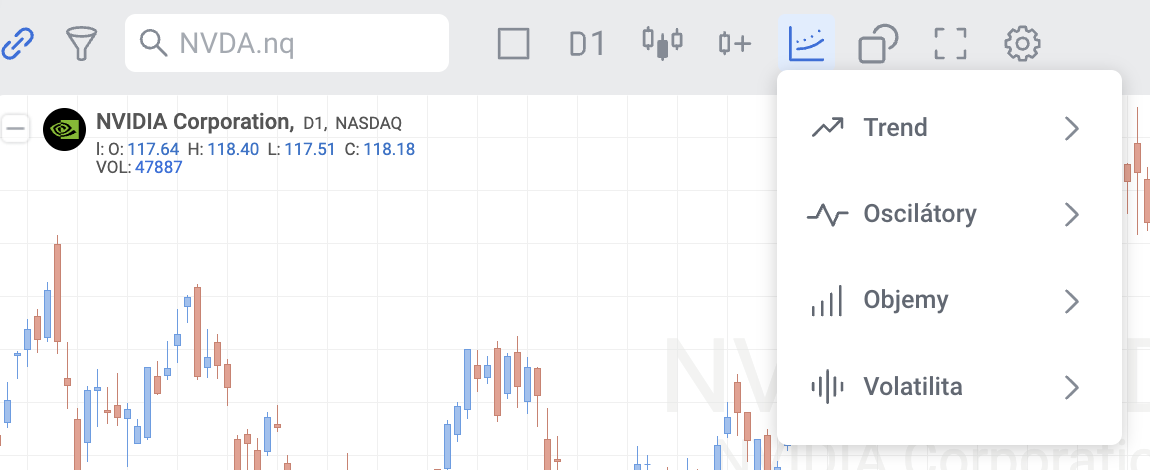Image resolution: width=1150 pixels, height=470 pixels.
Task: Click the VOL value 47887
Action: (x=158, y=167)
